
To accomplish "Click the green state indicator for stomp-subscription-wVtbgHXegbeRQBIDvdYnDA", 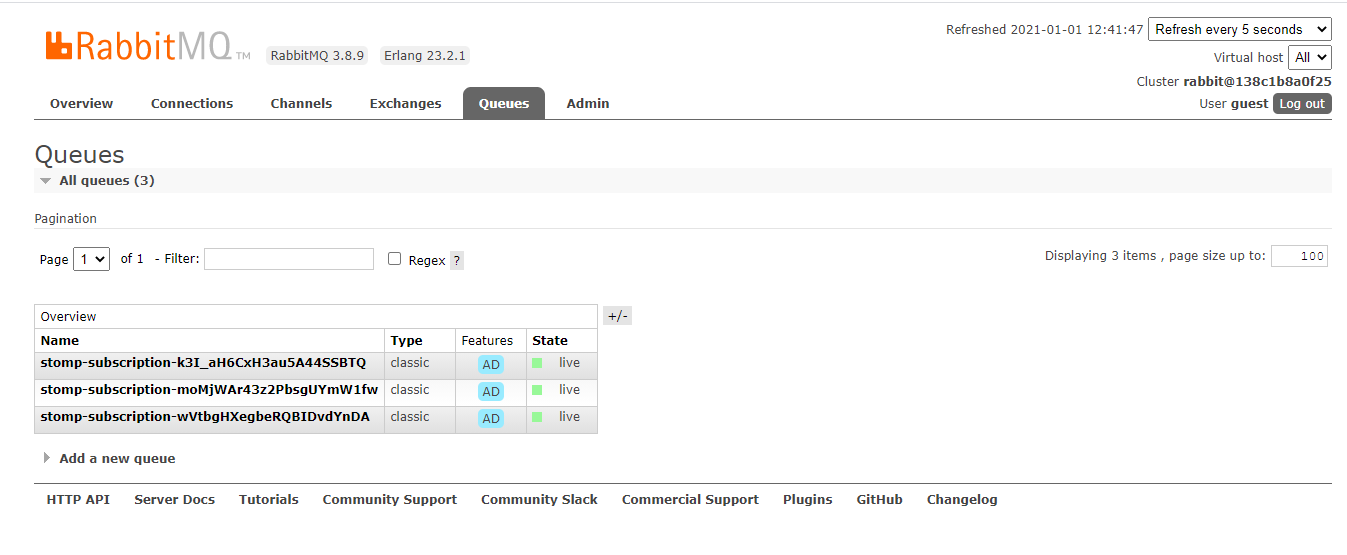I will (x=537, y=417).
